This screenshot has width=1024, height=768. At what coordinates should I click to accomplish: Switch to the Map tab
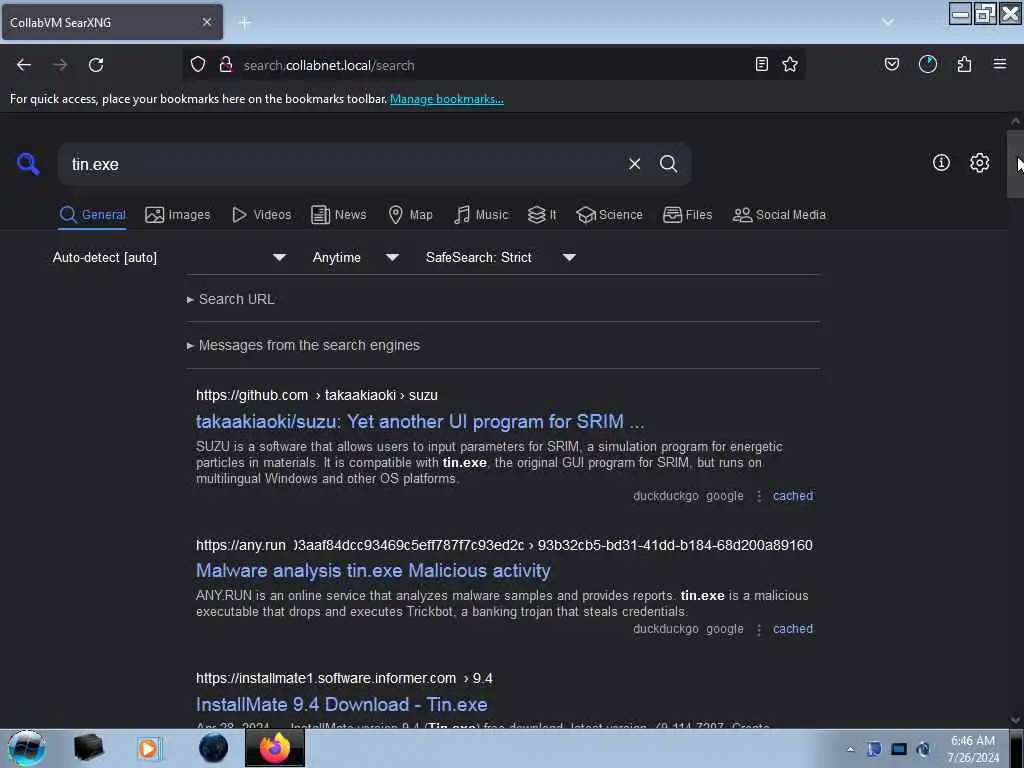(x=411, y=215)
